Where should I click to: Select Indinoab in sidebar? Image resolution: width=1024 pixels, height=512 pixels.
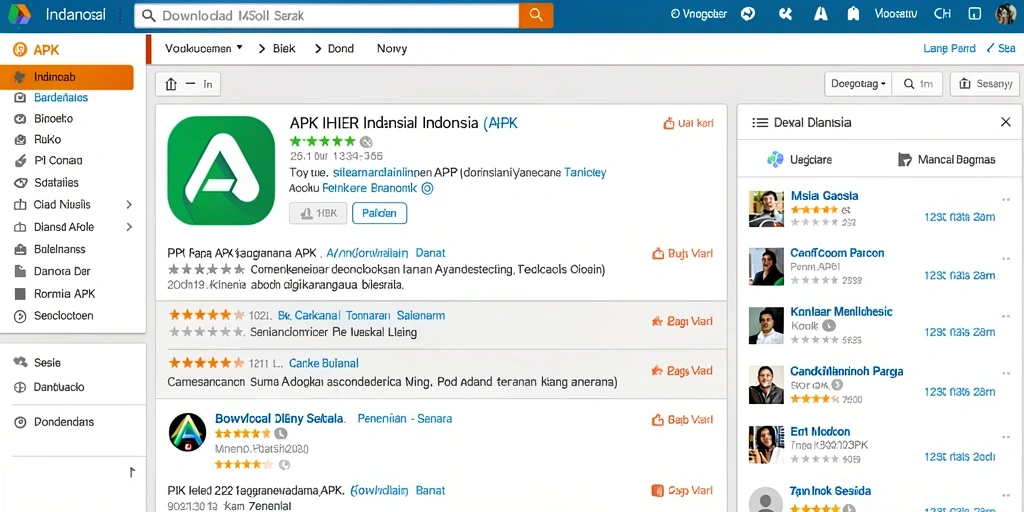[67, 77]
